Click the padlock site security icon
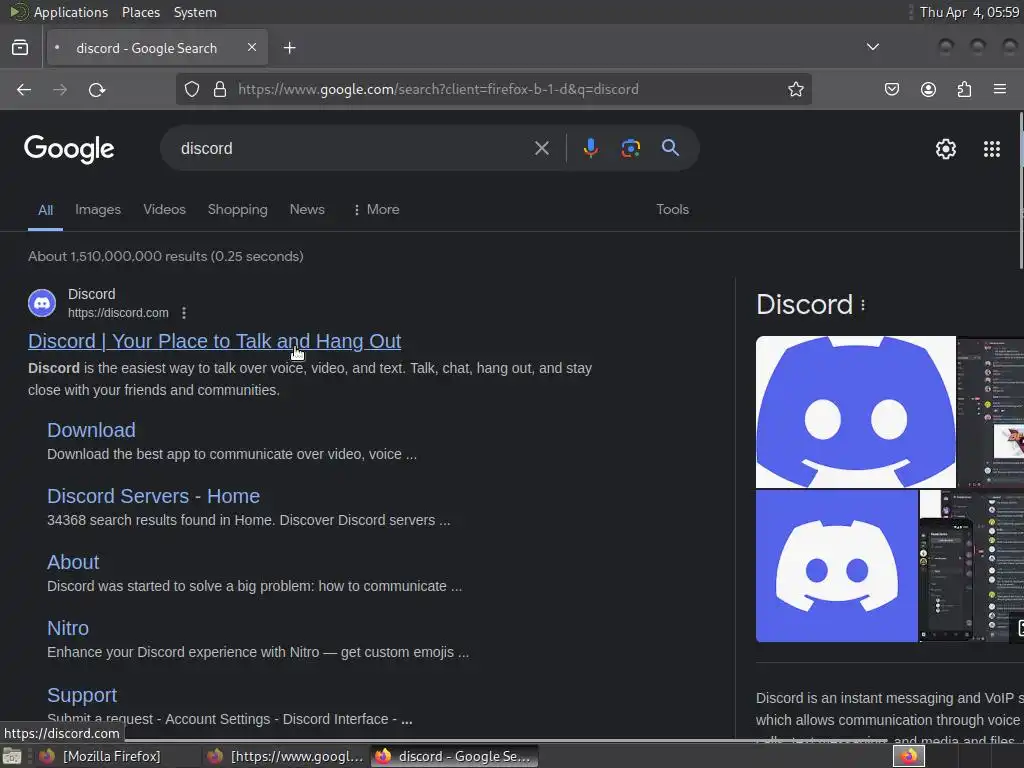 (220, 89)
